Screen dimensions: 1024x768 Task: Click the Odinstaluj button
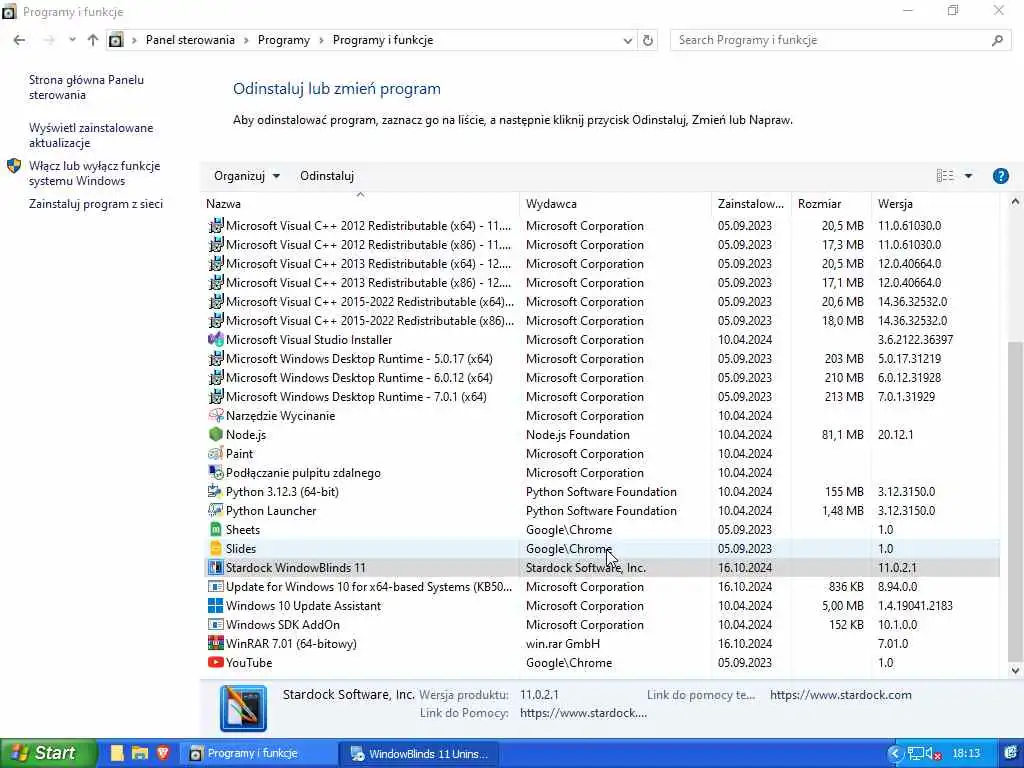[x=327, y=176]
